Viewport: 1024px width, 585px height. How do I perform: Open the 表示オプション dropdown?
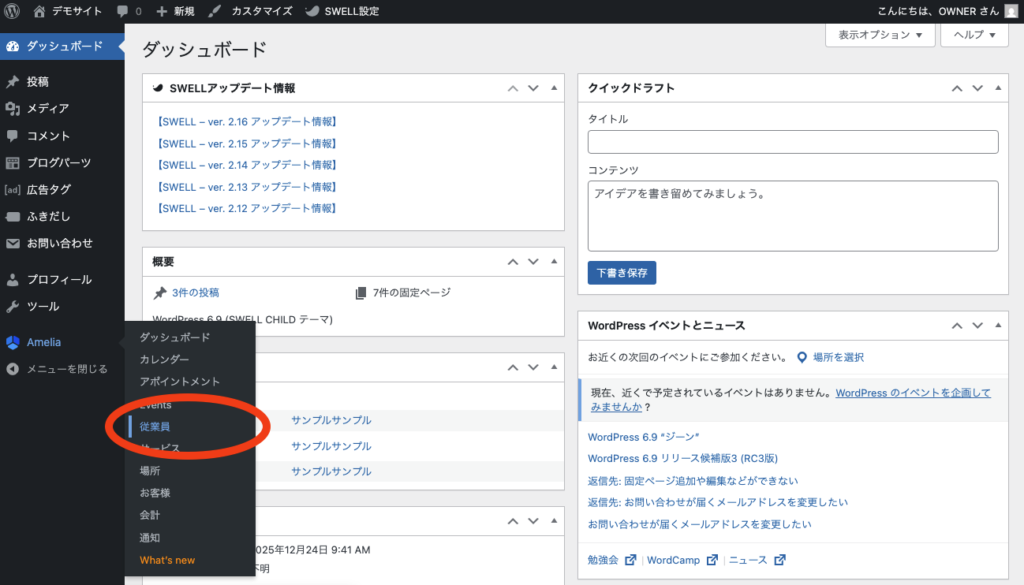click(880, 34)
